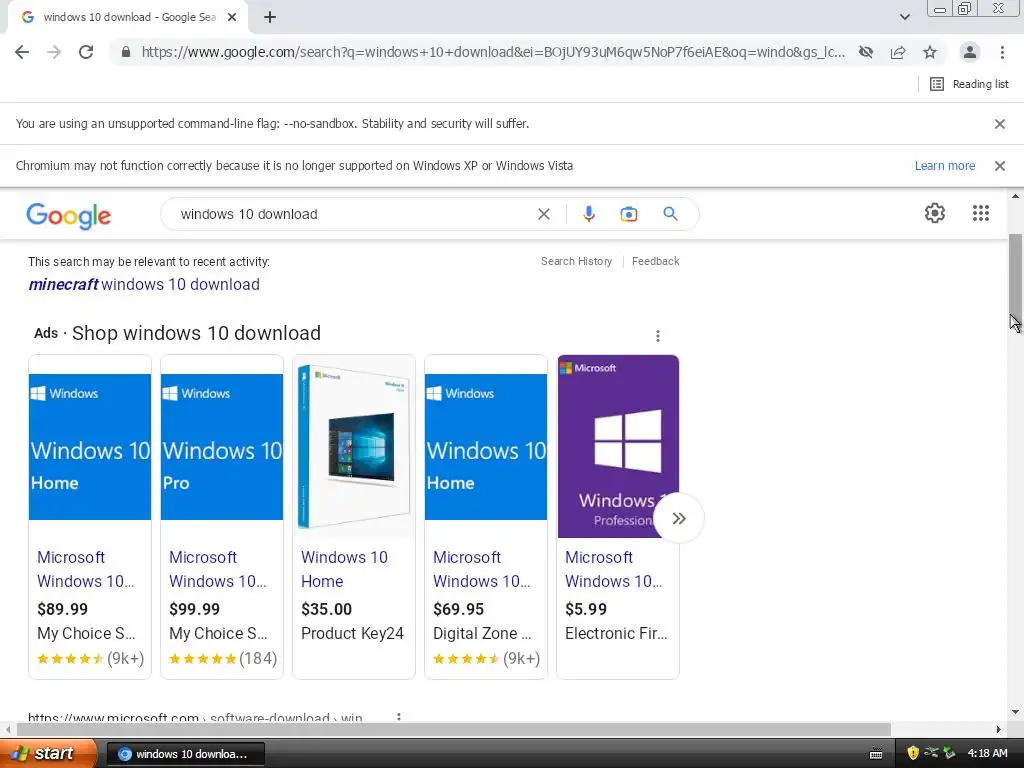
Task: Open Windows 10 Home $35.00 listing link
Action: pos(344,569)
